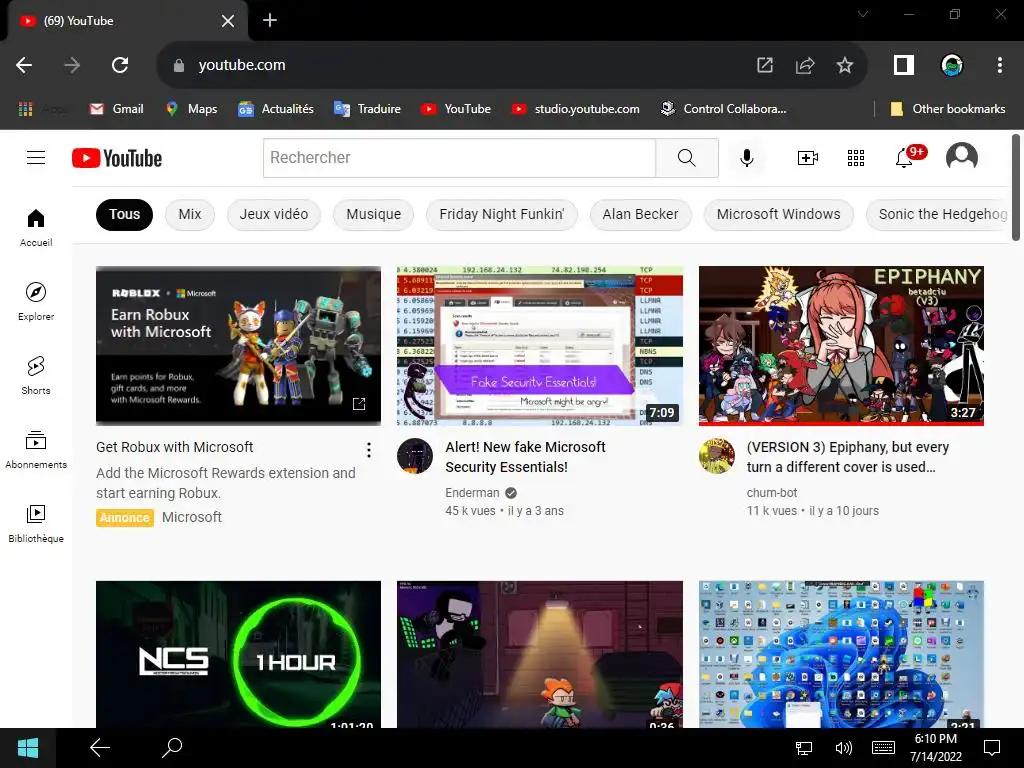Go back with browser back arrow
Image resolution: width=1024 pixels, height=768 pixels.
click(x=24, y=65)
